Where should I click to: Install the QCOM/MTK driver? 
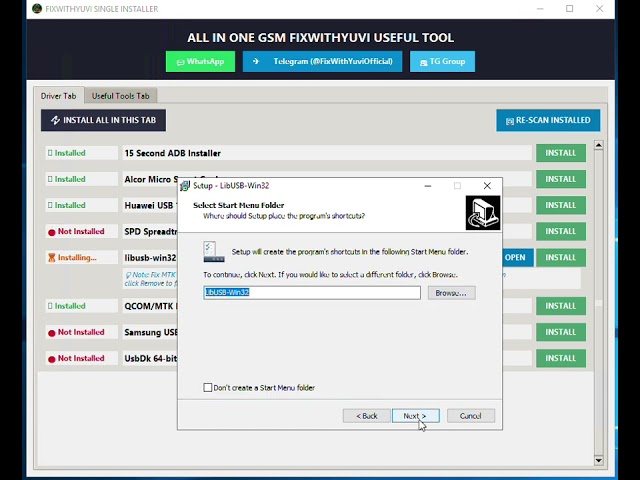[x=561, y=306]
